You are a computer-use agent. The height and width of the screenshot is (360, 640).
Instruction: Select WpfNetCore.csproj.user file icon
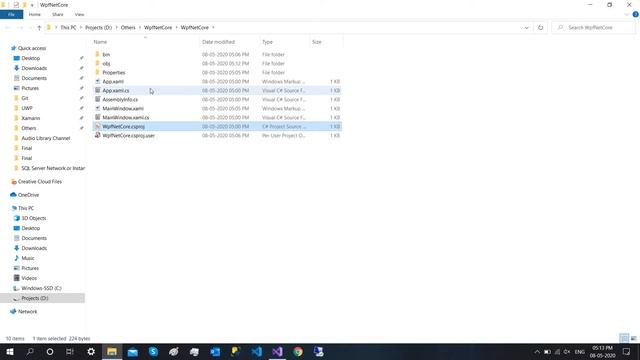(98, 135)
